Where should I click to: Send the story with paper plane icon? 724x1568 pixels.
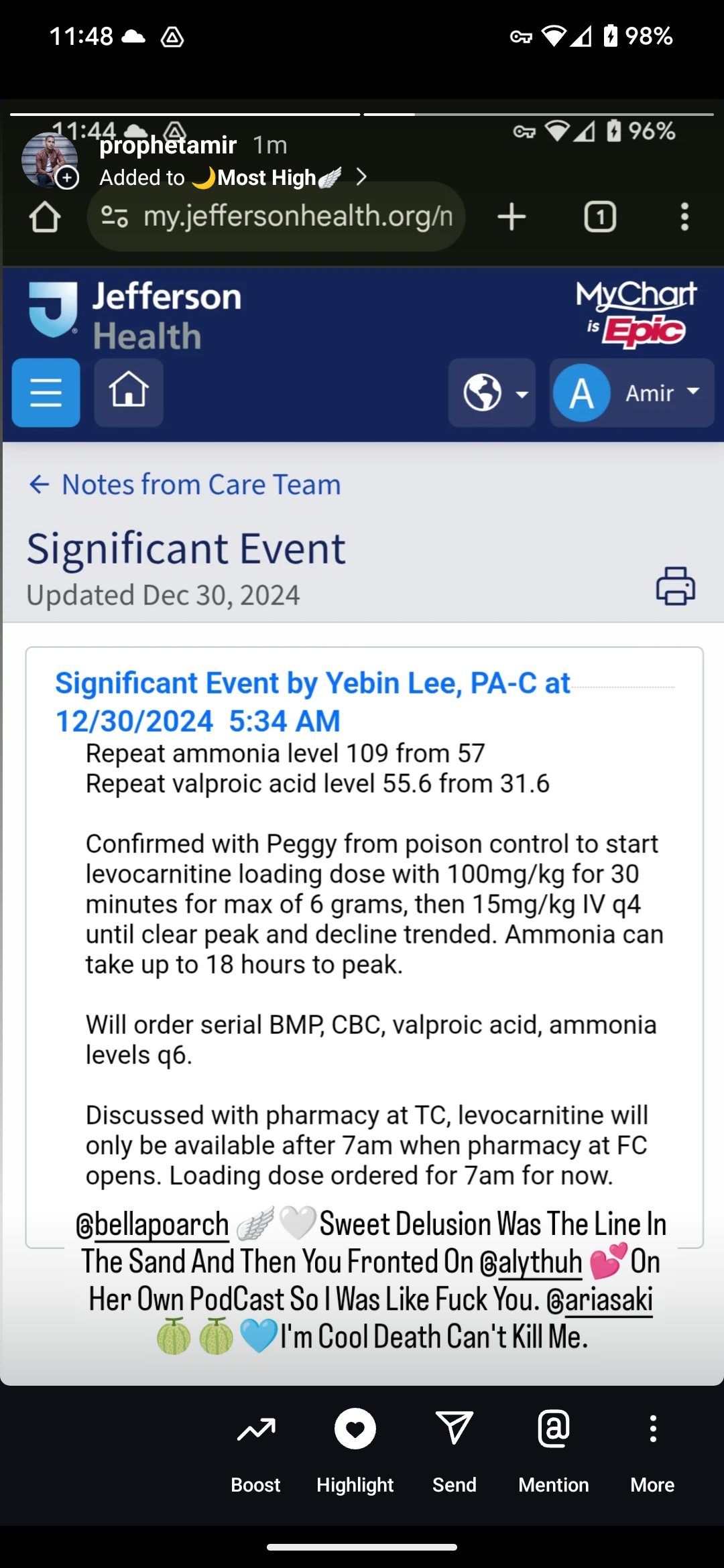(x=455, y=1427)
